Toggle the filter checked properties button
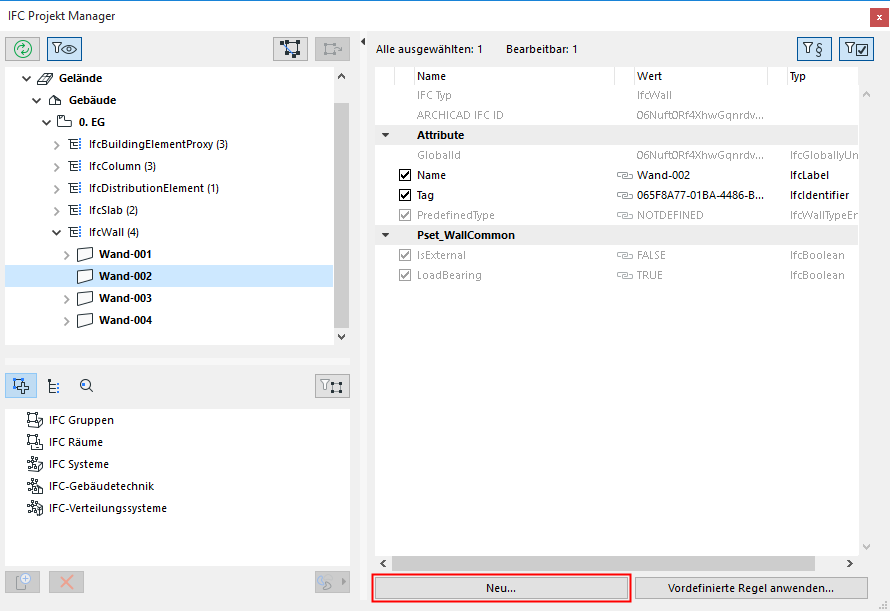This screenshot has width=890, height=611. click(857, 49)
